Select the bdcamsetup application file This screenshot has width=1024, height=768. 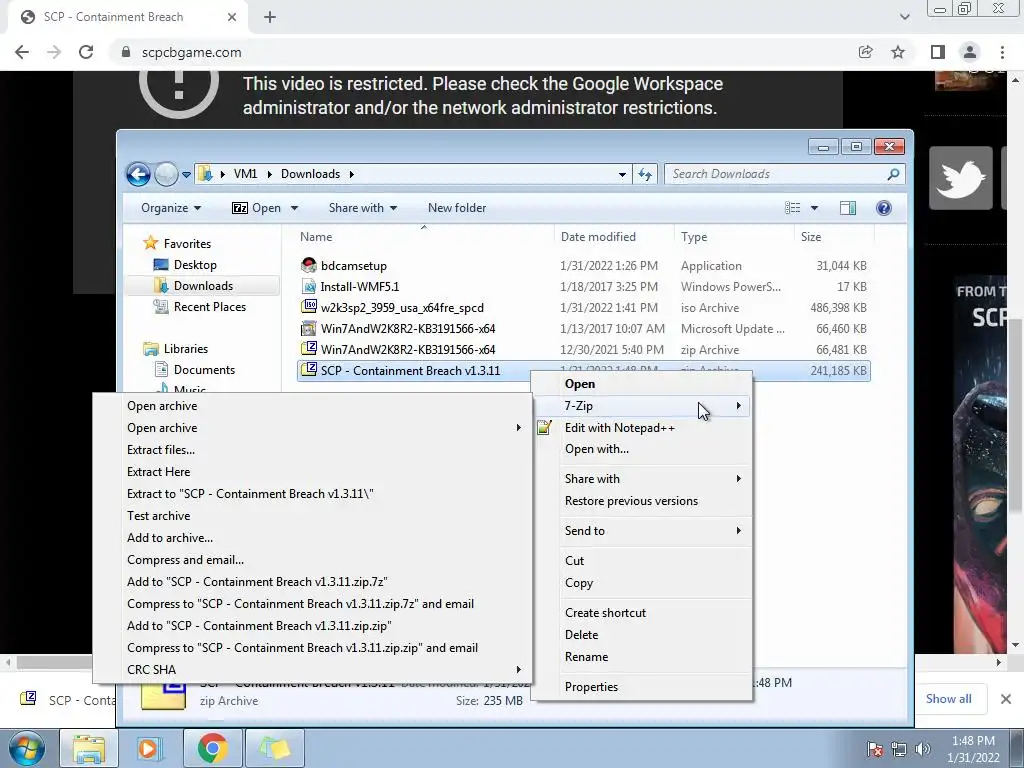click(344, 266)
